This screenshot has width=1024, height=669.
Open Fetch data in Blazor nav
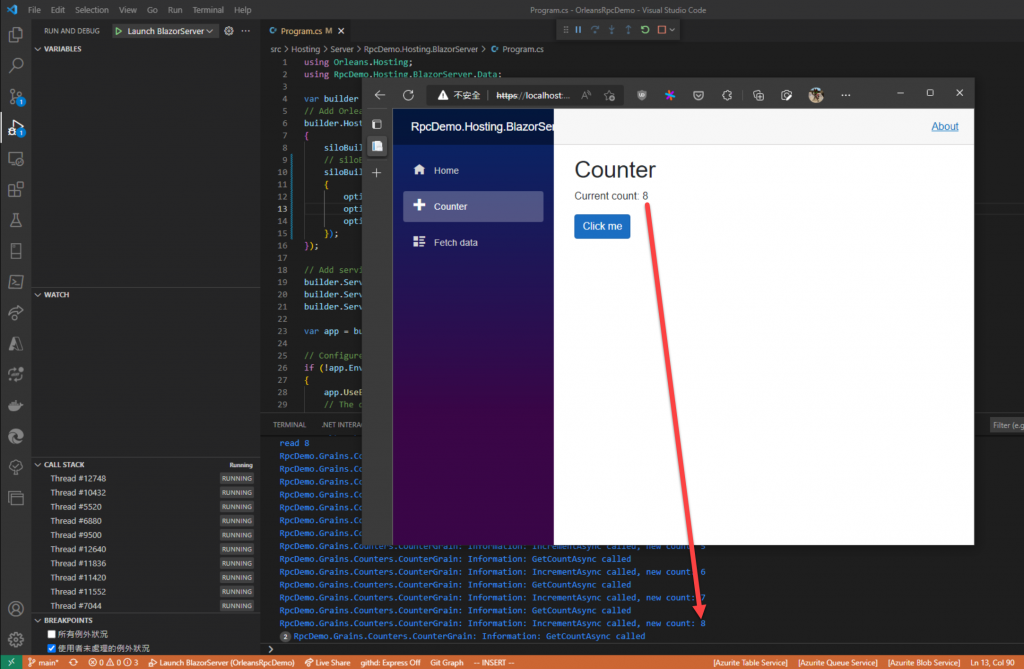click(x=473, y=242)
